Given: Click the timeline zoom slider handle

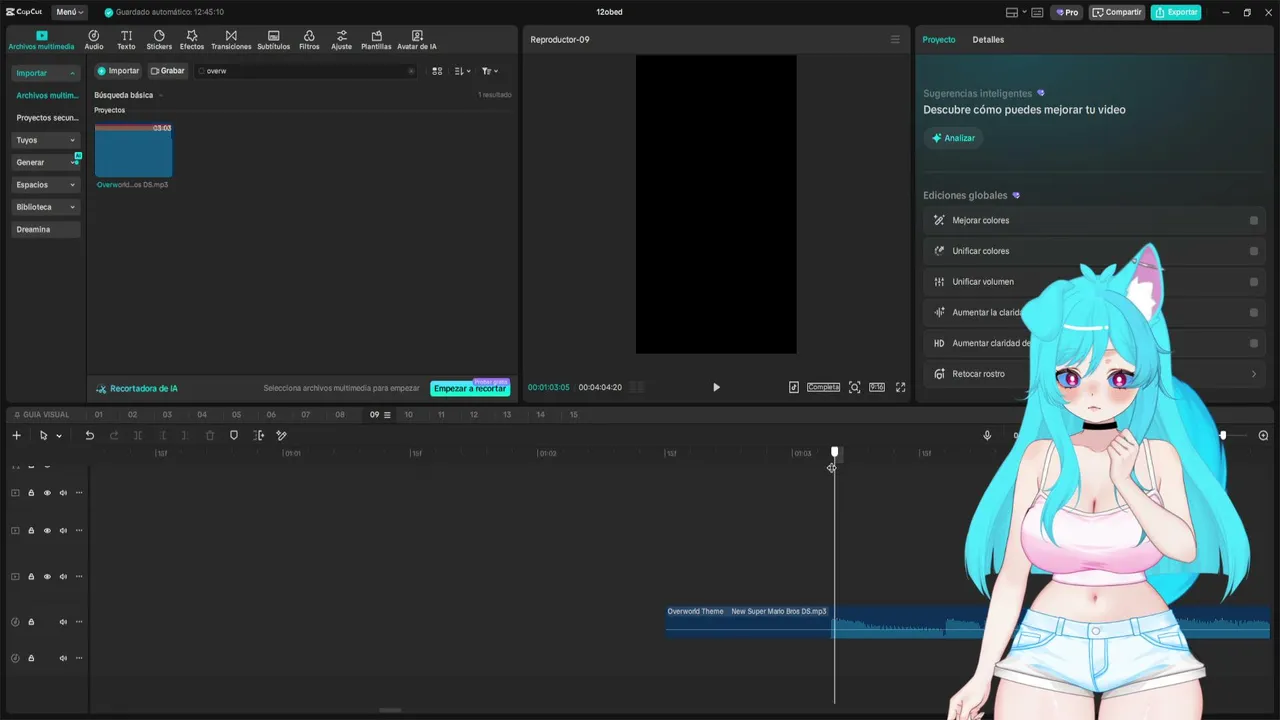Looking at the screenshot, I should point(1222,435).
